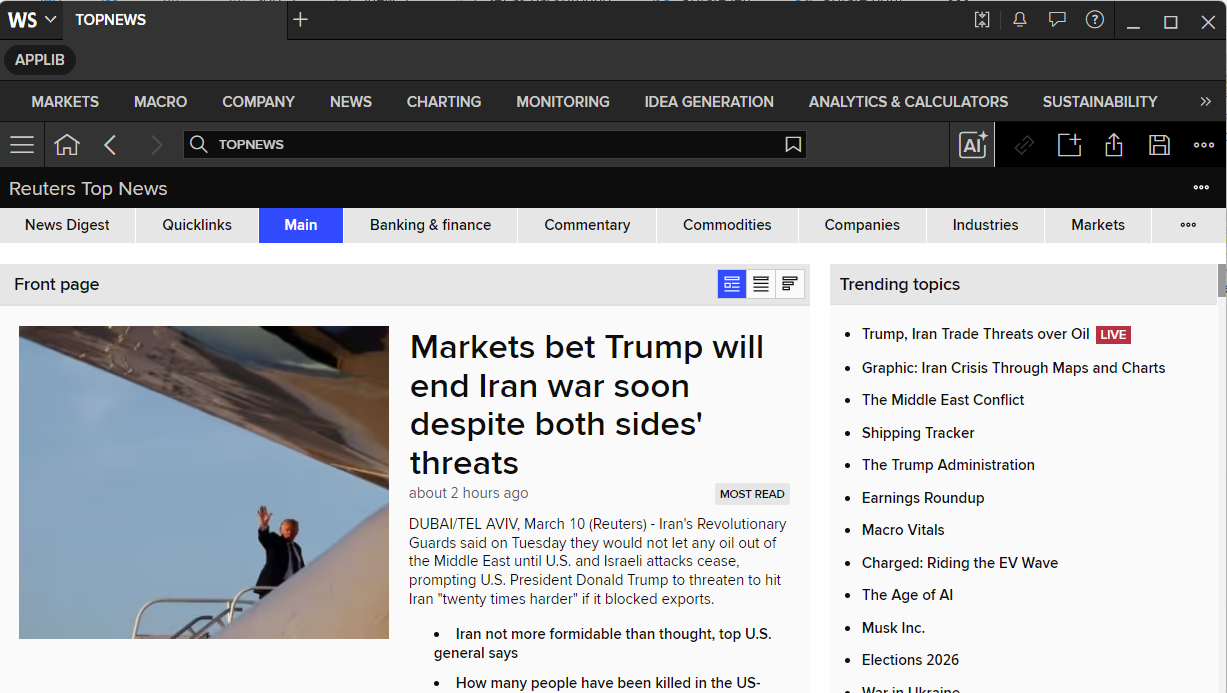
Task: Open the AI assistant icon
Action: (x=973, y=145)
